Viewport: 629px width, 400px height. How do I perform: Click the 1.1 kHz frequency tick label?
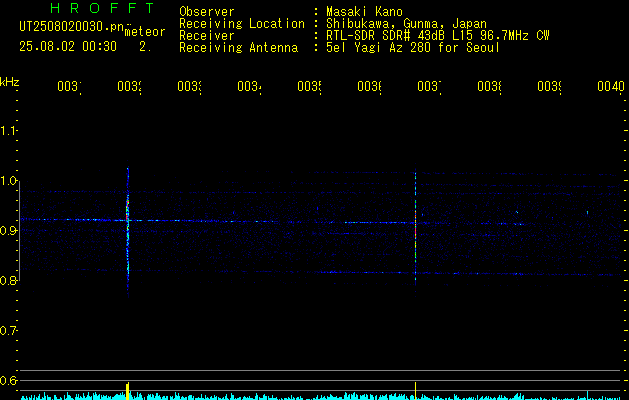[x=8, y=130]
